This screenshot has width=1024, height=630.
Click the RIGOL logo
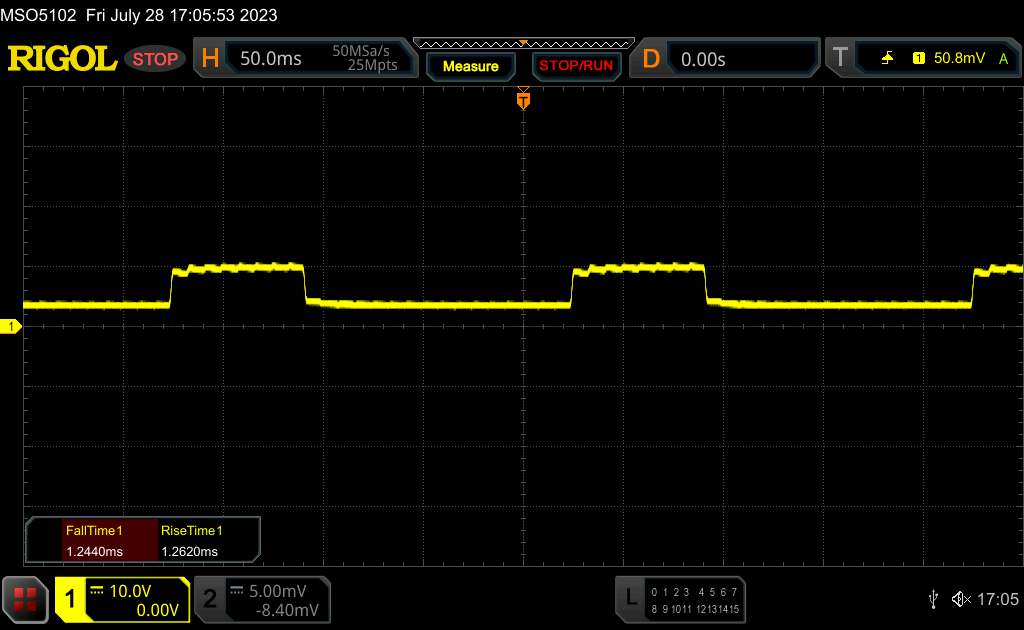coord(62,59)
